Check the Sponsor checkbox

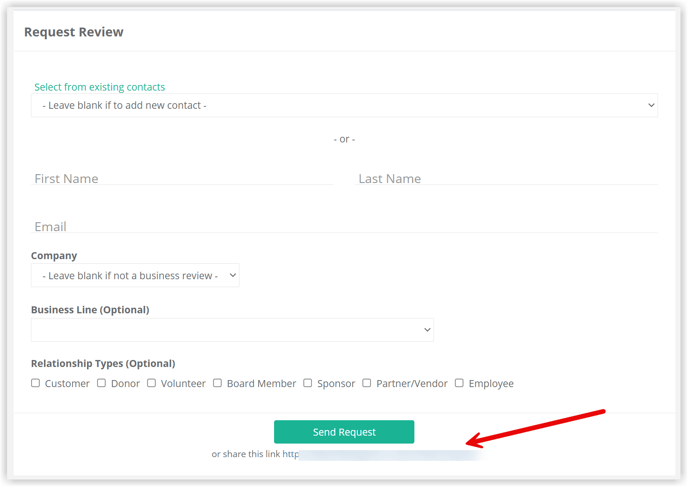pyautogui.click(x=308, y=383)
